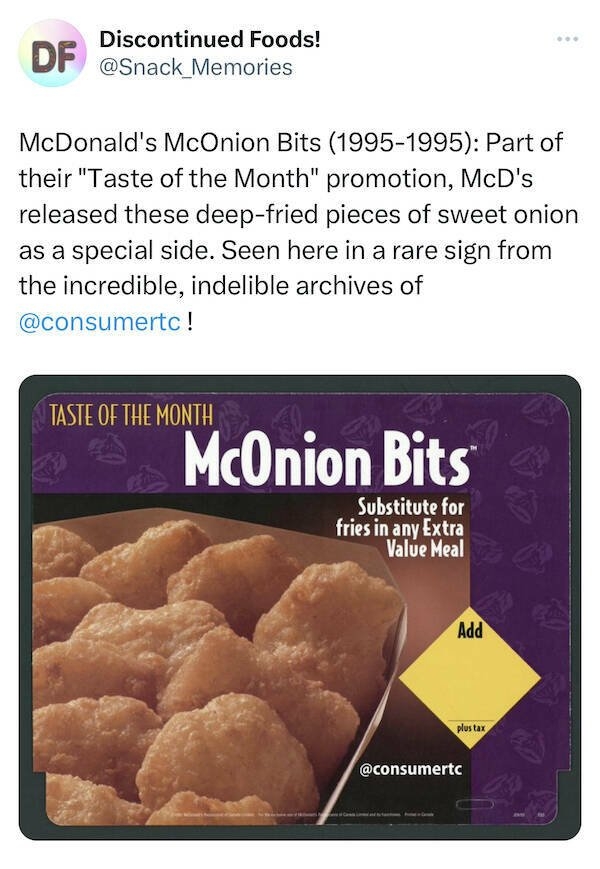Open the Discontinued Foods! profile name
Image resolution: width=600 pixels, height=869 pixels.
pos(210,40)
